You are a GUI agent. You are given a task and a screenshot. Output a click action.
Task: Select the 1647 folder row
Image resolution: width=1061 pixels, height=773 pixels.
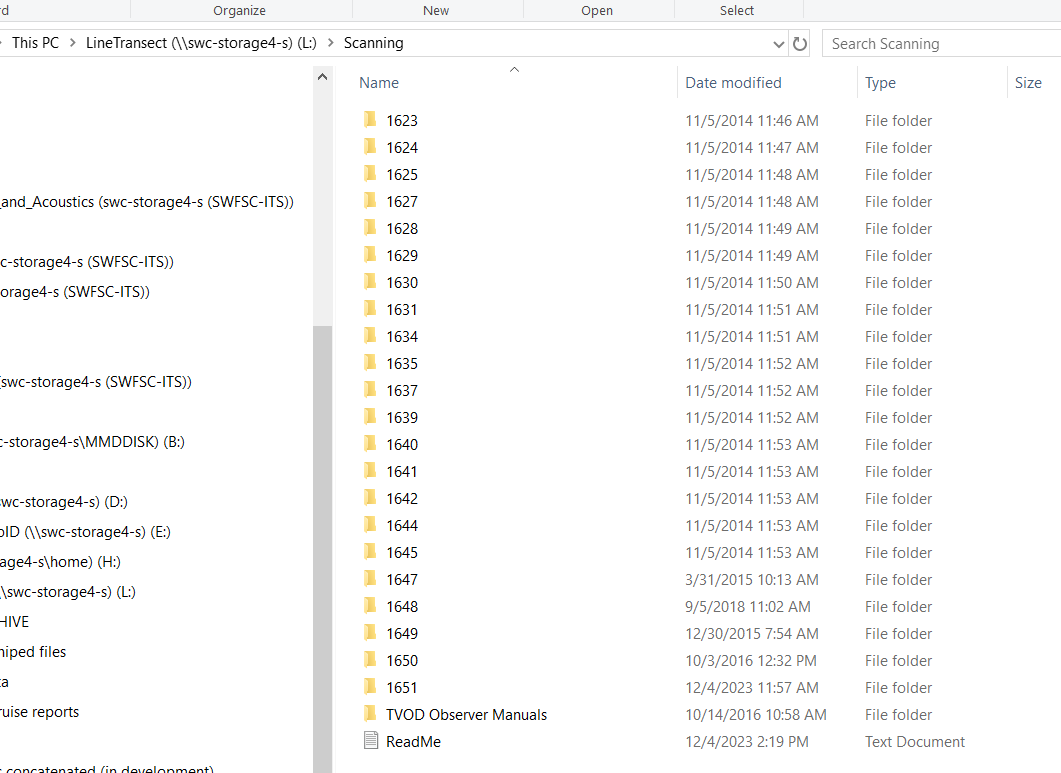pyautogui.click(x=402, y=580)
